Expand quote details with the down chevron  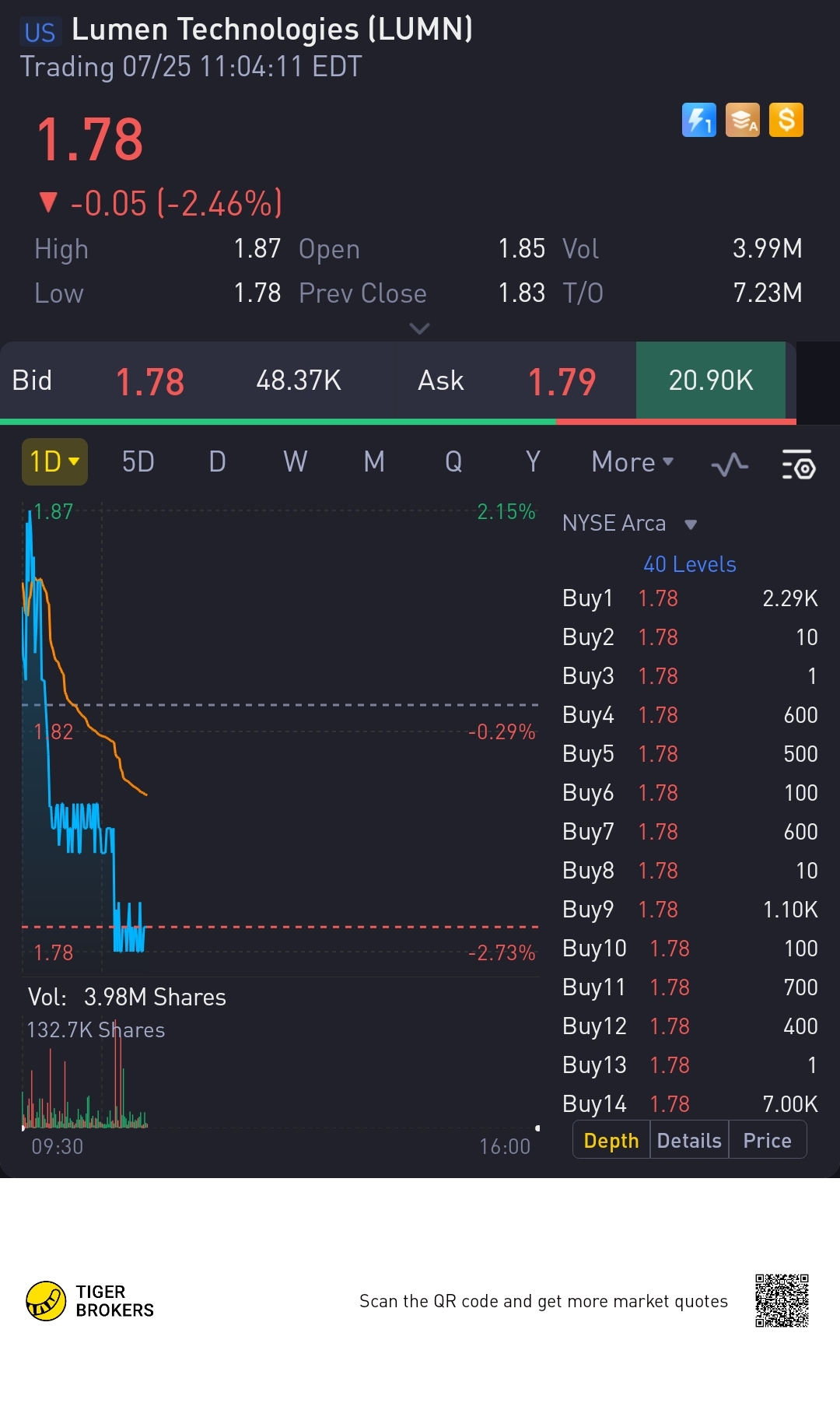tap(419, 328)
